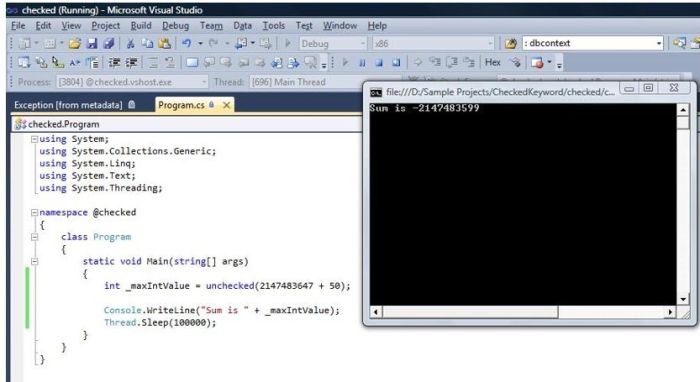Open the Build menu
The height and width of the screenshot is (382, 700).
click(x=141, y=26)
